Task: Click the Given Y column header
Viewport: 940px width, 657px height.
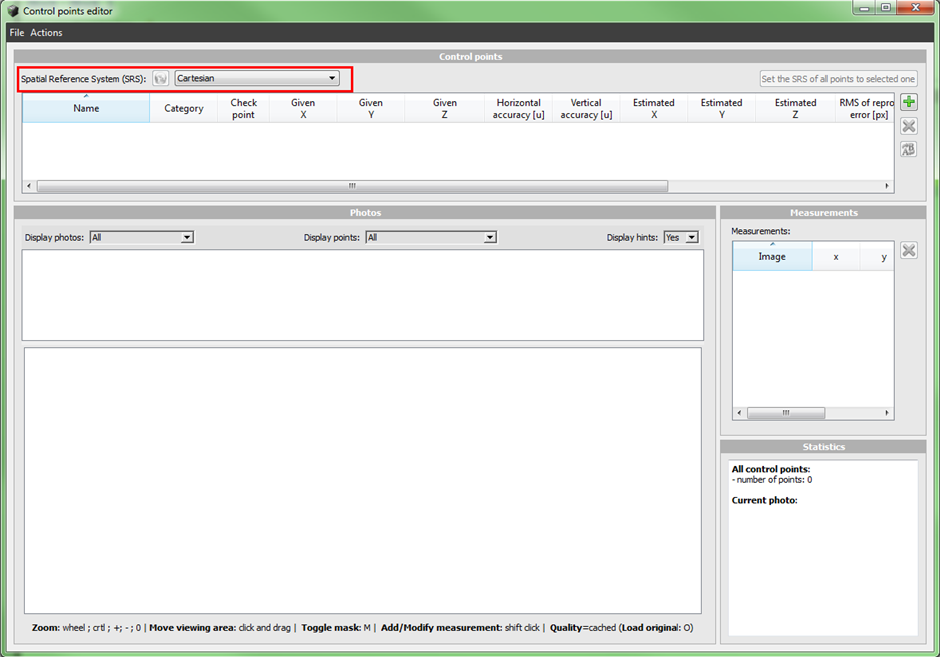Action: pyautogui.click(x=371, y=109)
